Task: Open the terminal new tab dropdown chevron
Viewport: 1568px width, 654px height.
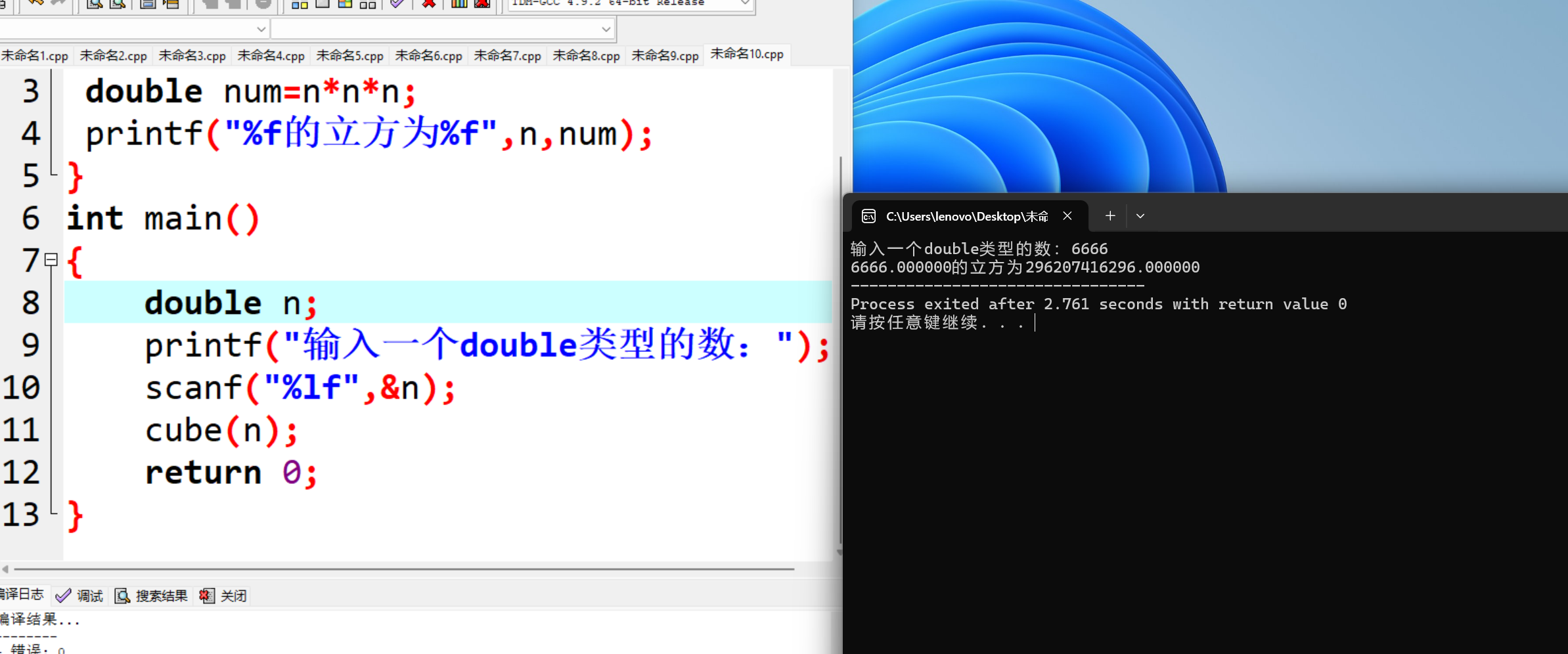Action: [1140, 216]
